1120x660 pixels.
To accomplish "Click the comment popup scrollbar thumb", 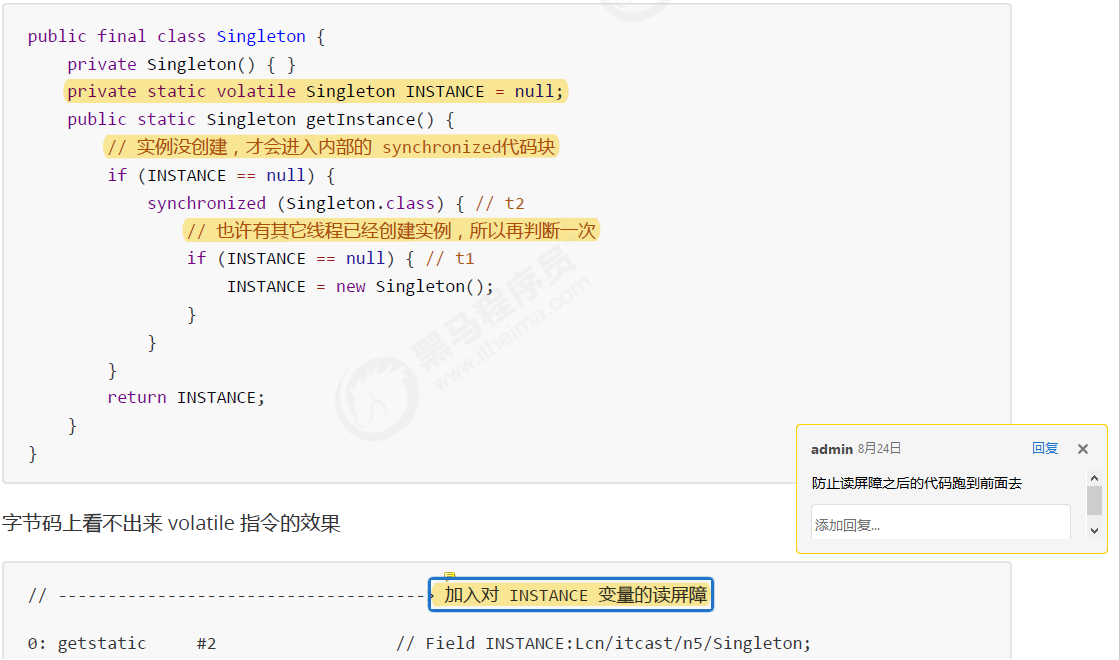I will [1094, 501].
